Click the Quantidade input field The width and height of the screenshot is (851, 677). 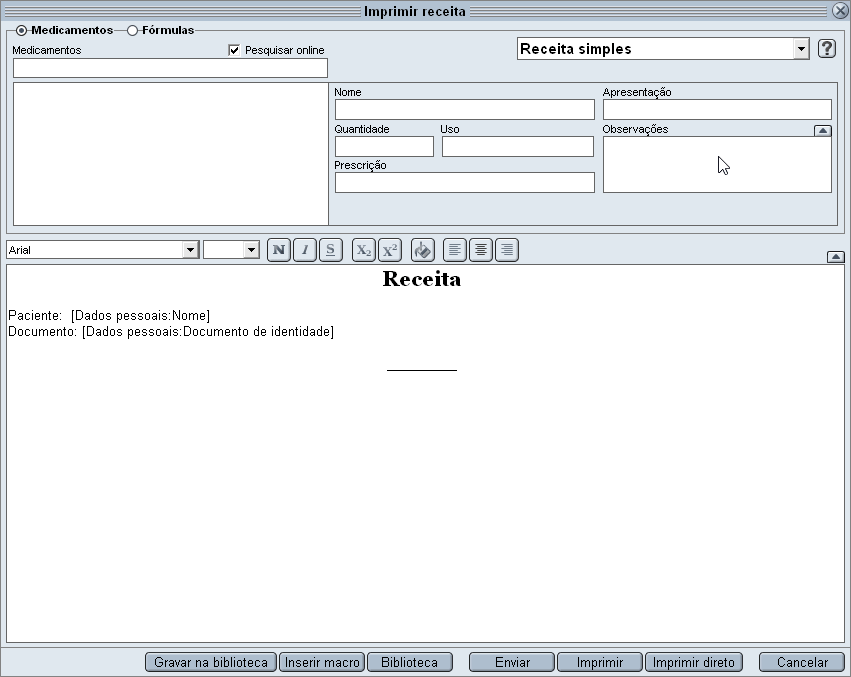384,147
